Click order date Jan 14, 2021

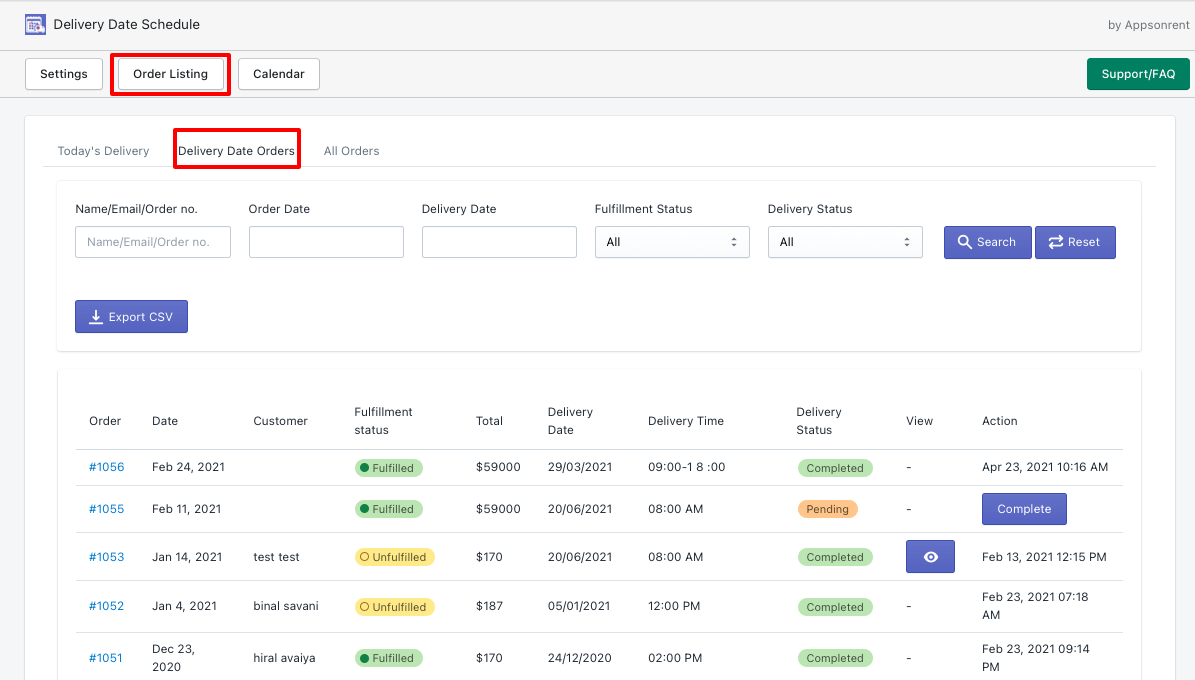pos(187,557)
